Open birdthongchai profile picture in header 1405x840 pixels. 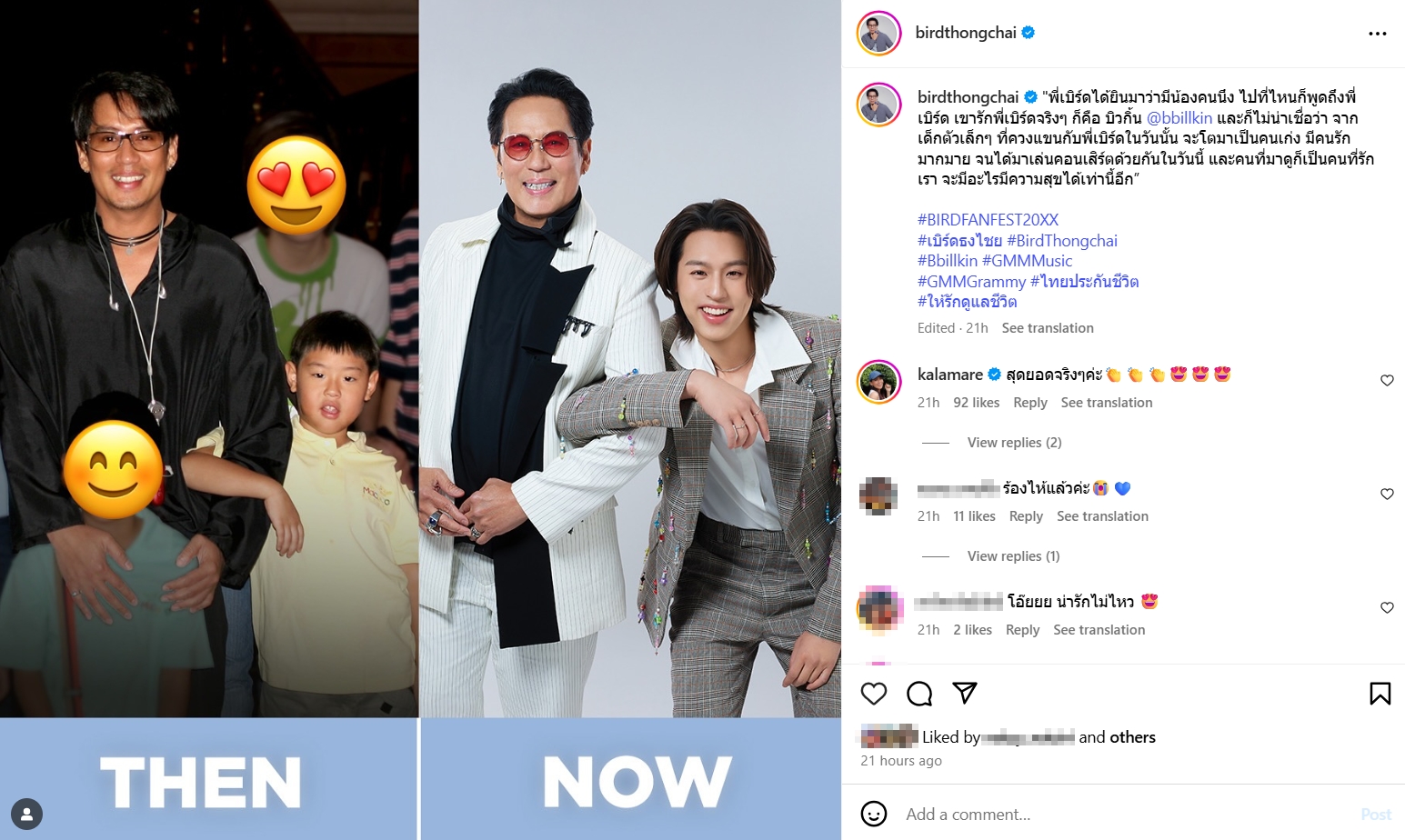[879, 34]
